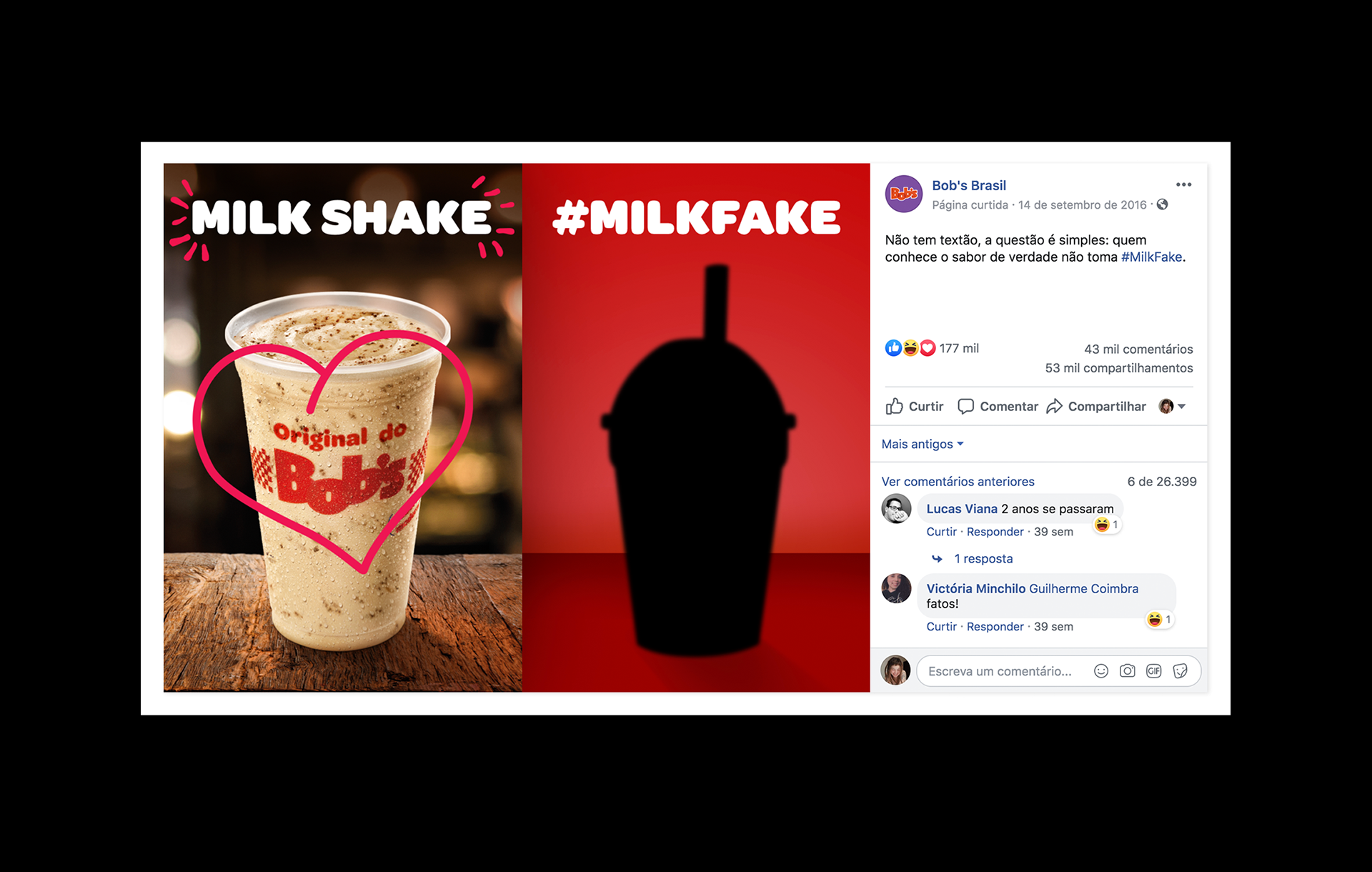Attach a photo with the camera icon
Viewport: 1372px width, 872px height.
tap(1128, 670)
